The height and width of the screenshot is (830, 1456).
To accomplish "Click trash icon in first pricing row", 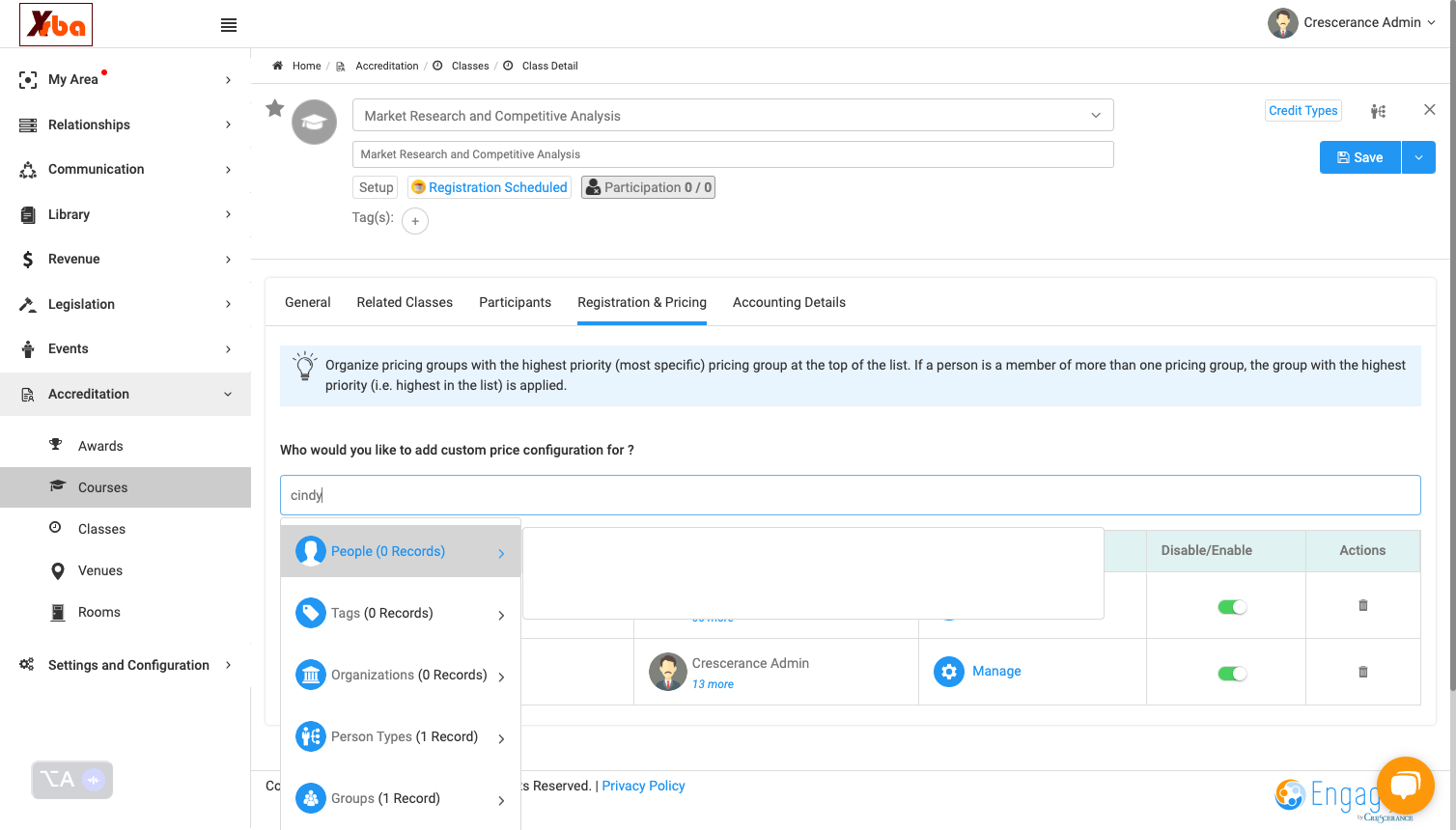I will coord(1363,605).
